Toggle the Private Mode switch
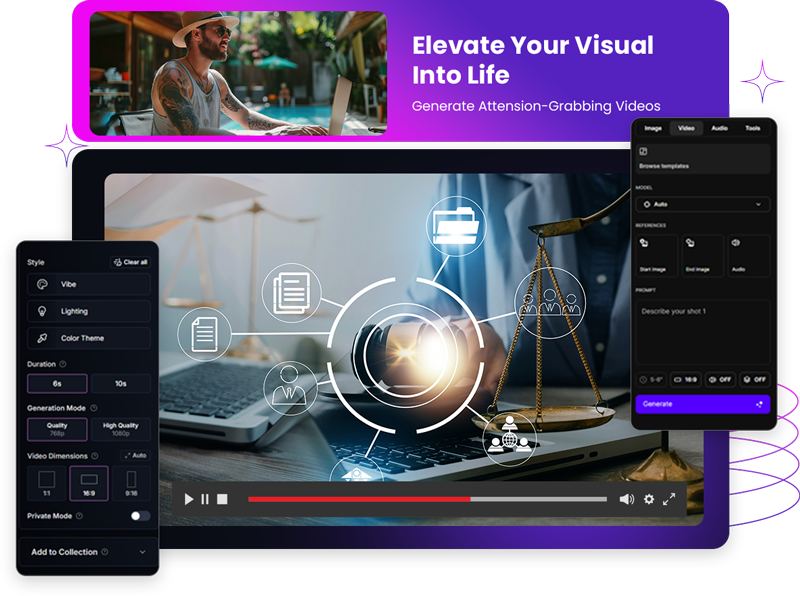 coord(140,516)
